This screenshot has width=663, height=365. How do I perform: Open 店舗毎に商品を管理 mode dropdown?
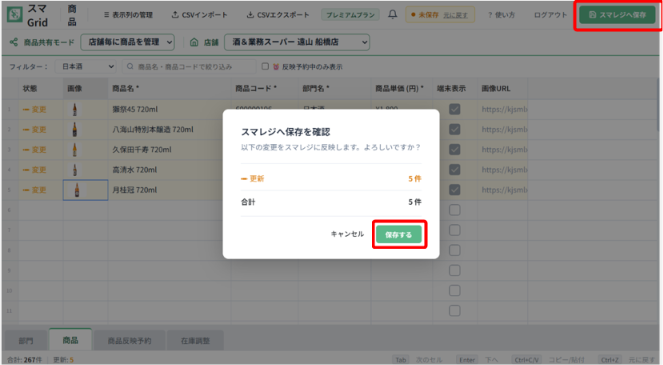point(127,42)
